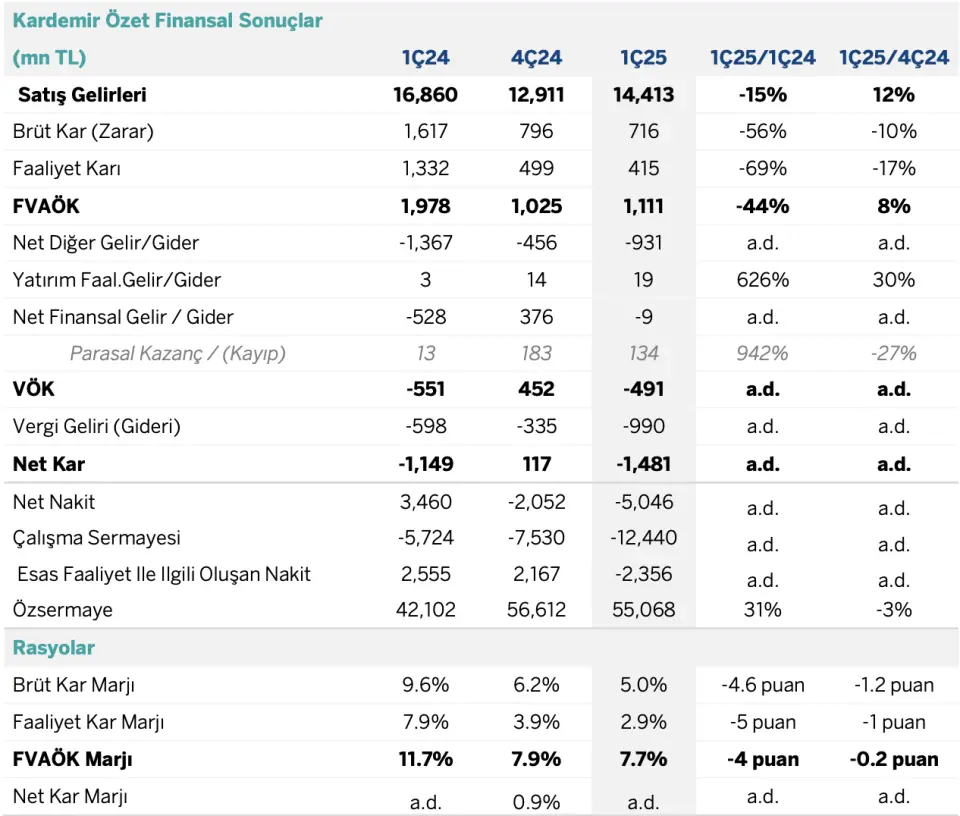Click the FVAÖK change -44%
960x816 pixels.
pos(763,206)
